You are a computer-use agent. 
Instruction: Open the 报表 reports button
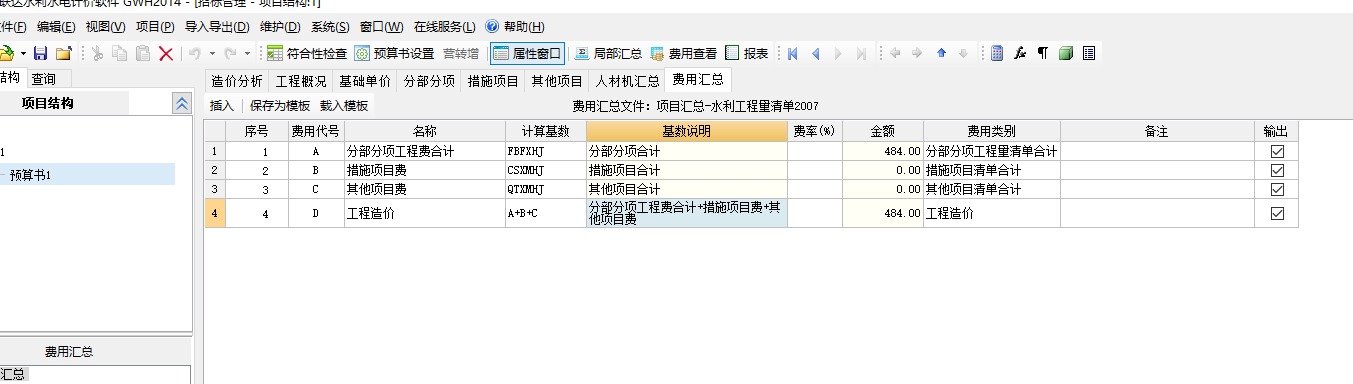(x=747, y=53)
